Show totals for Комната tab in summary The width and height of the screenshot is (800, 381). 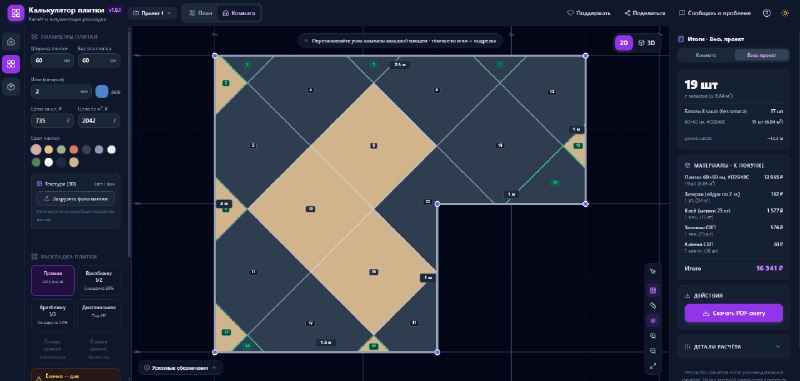(x=706, y=55)
